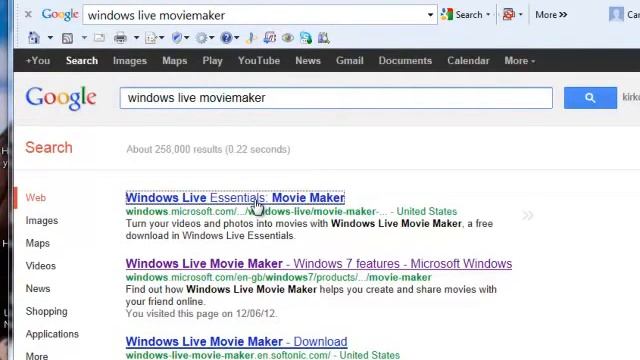Screen dimensions: 640x360
Task: Click the red Share icon in the toolbar
Action: 509,15
